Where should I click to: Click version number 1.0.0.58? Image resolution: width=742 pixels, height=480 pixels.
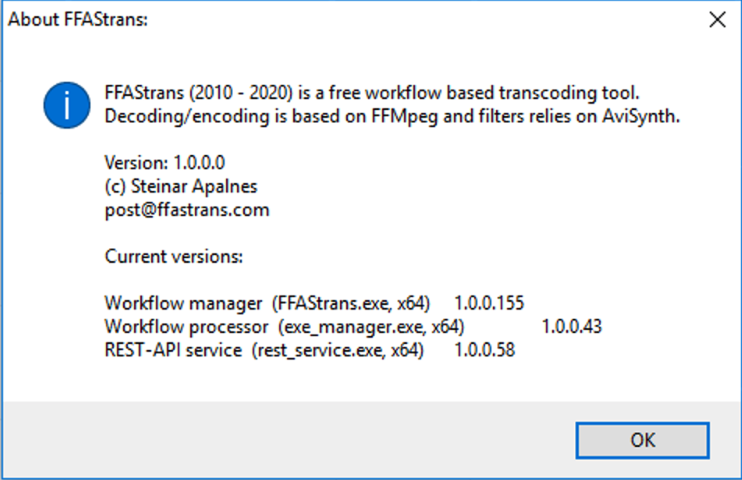coord(485,350)
